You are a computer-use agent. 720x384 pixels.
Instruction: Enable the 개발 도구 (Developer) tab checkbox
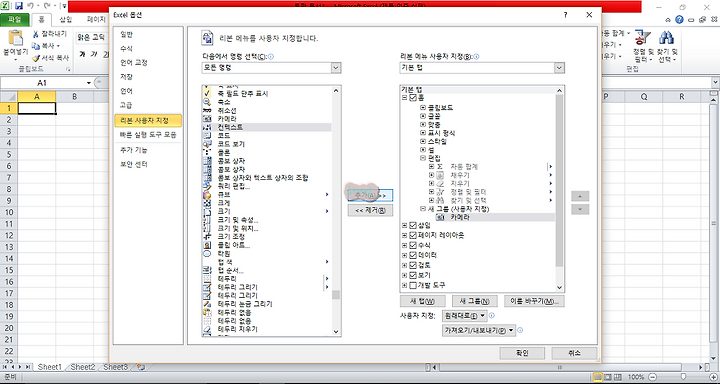click(412, 286)
